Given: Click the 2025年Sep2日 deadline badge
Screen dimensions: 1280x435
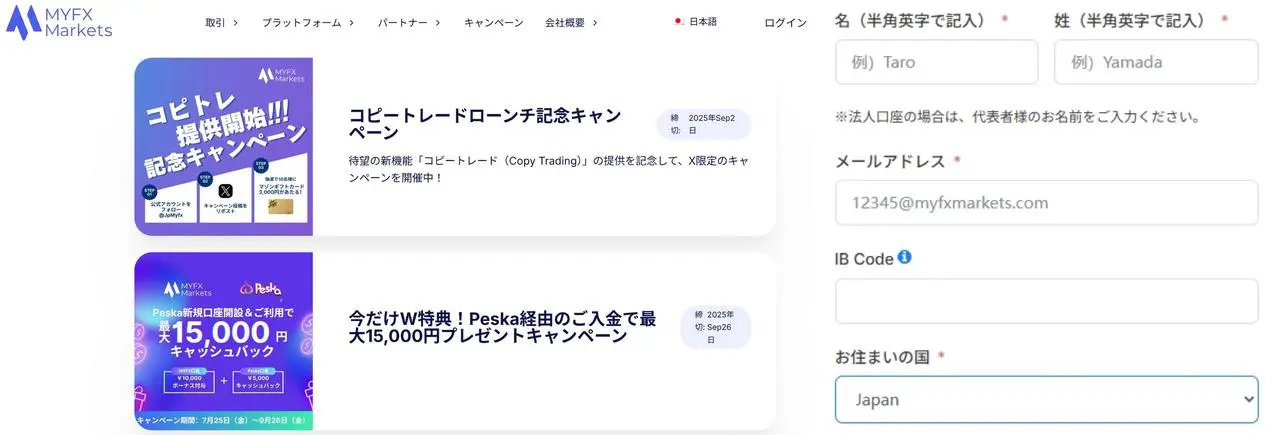Looking at the screenshot, I should click(703, 124).
